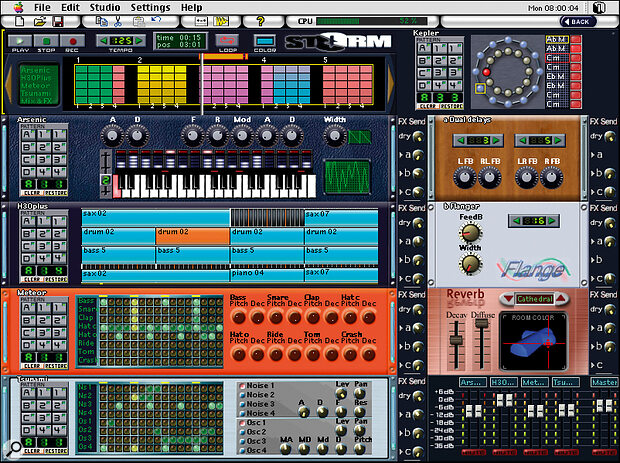Click the paste clipboard icon
Screen dimensions: 620x463
click(138, 22)
